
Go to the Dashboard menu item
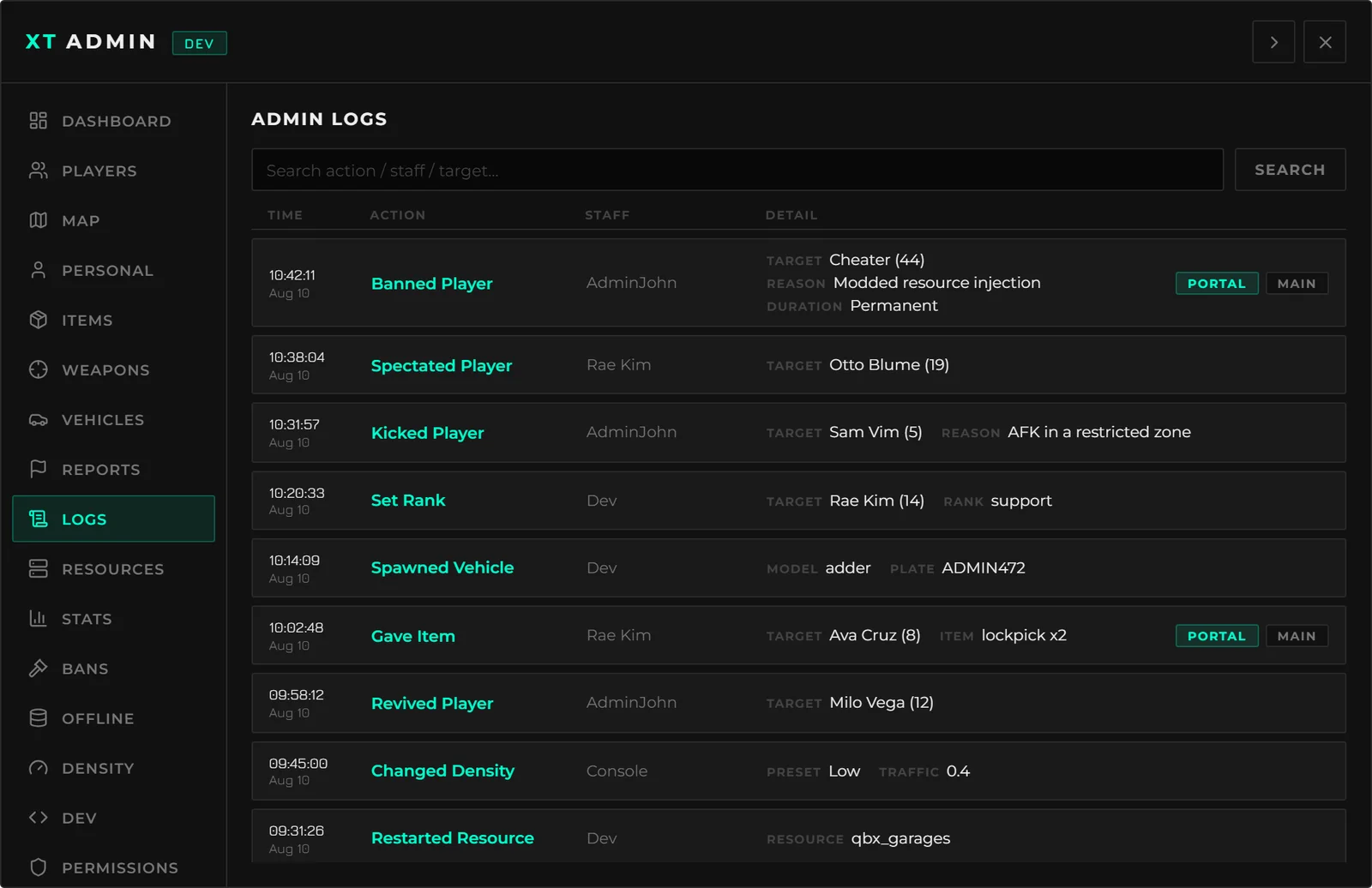coord(113,121)
